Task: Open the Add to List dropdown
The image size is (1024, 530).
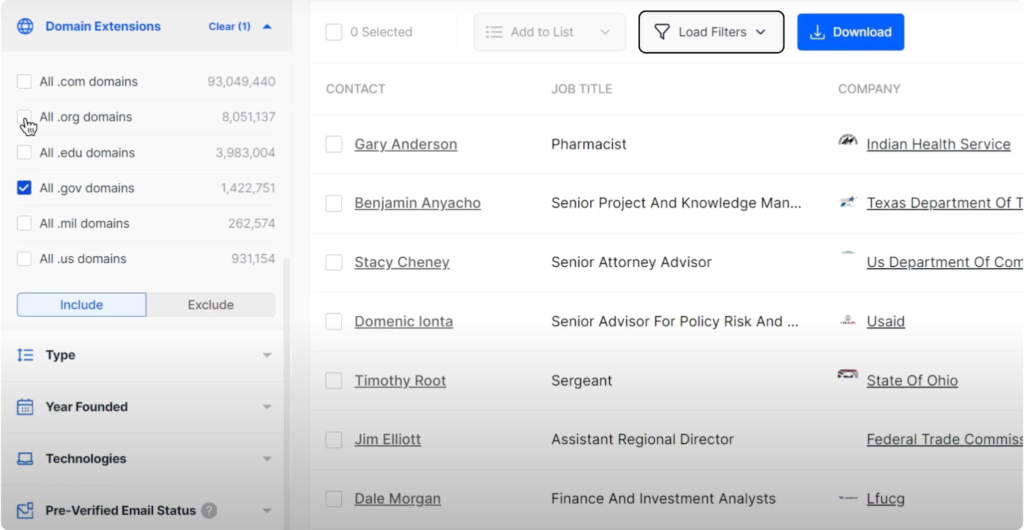Action: (549, 32)
